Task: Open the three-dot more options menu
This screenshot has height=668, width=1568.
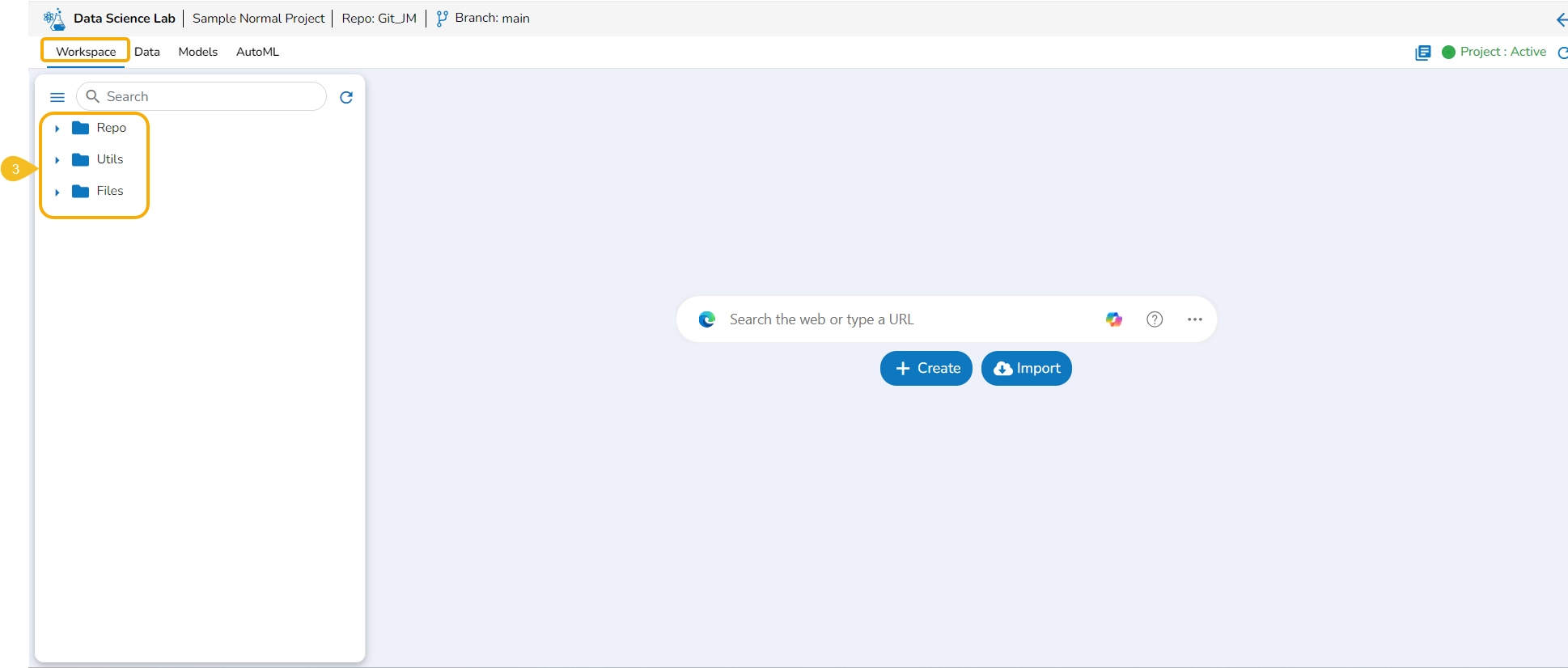Action: 1195,319
